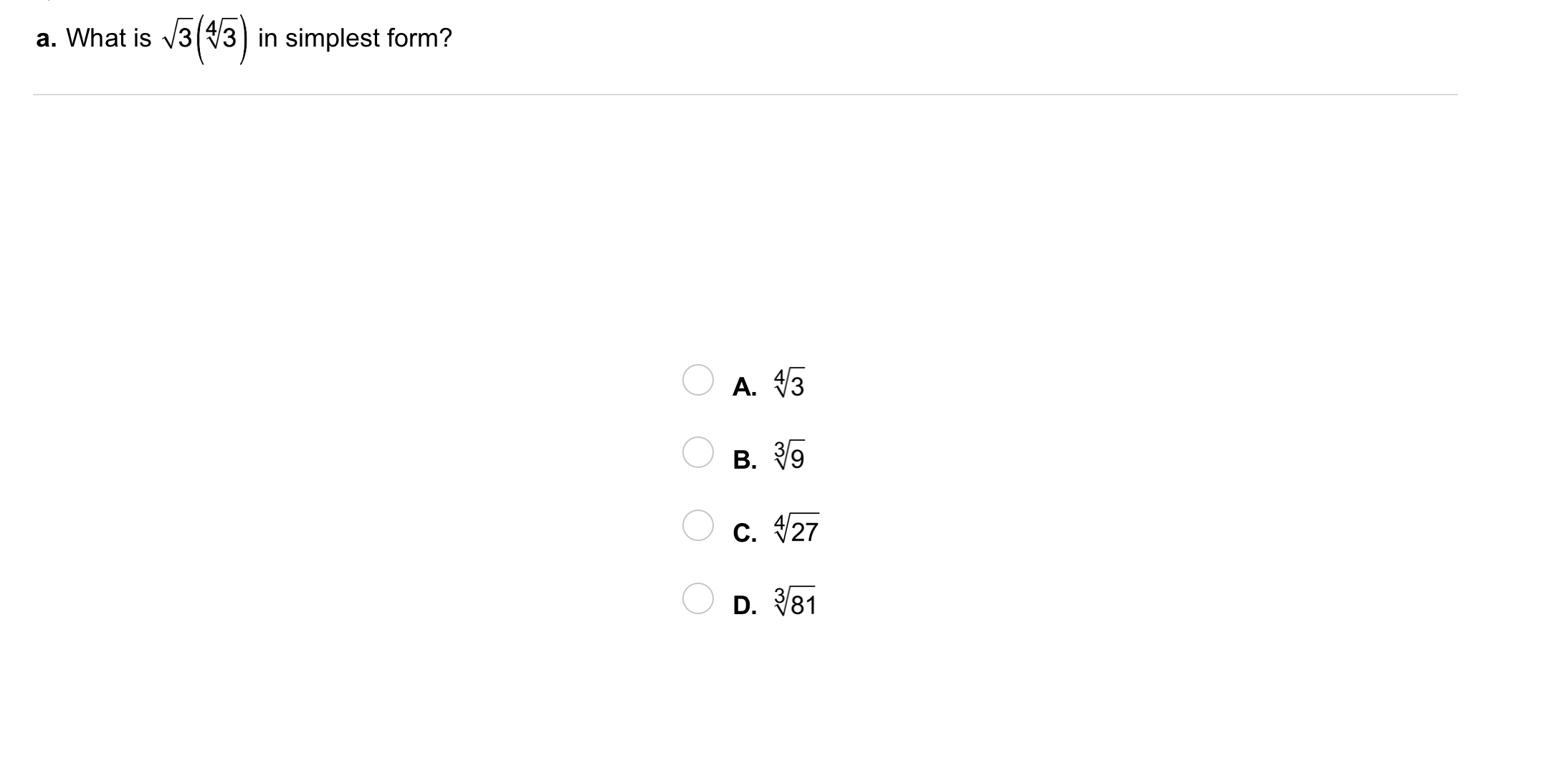Click the cube root of 81 answer expression
Viewport: 1541px width, 784px height.
tap(795, 602)
